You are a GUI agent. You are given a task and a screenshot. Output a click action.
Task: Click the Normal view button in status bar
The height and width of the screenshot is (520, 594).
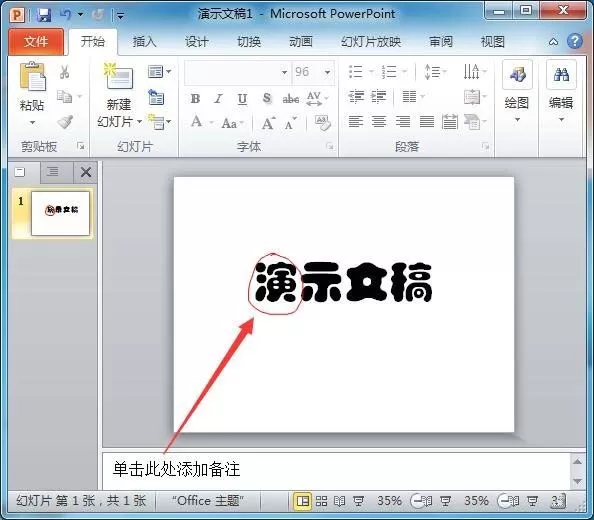click(x=302, y=501)
